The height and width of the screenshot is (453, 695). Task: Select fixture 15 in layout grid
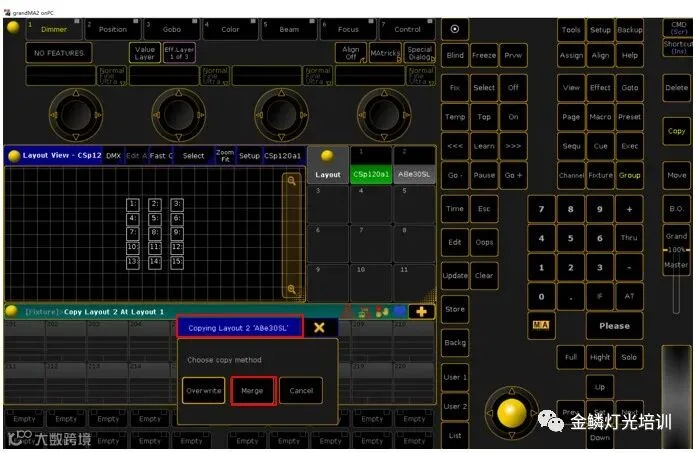[x=177, y=262]
